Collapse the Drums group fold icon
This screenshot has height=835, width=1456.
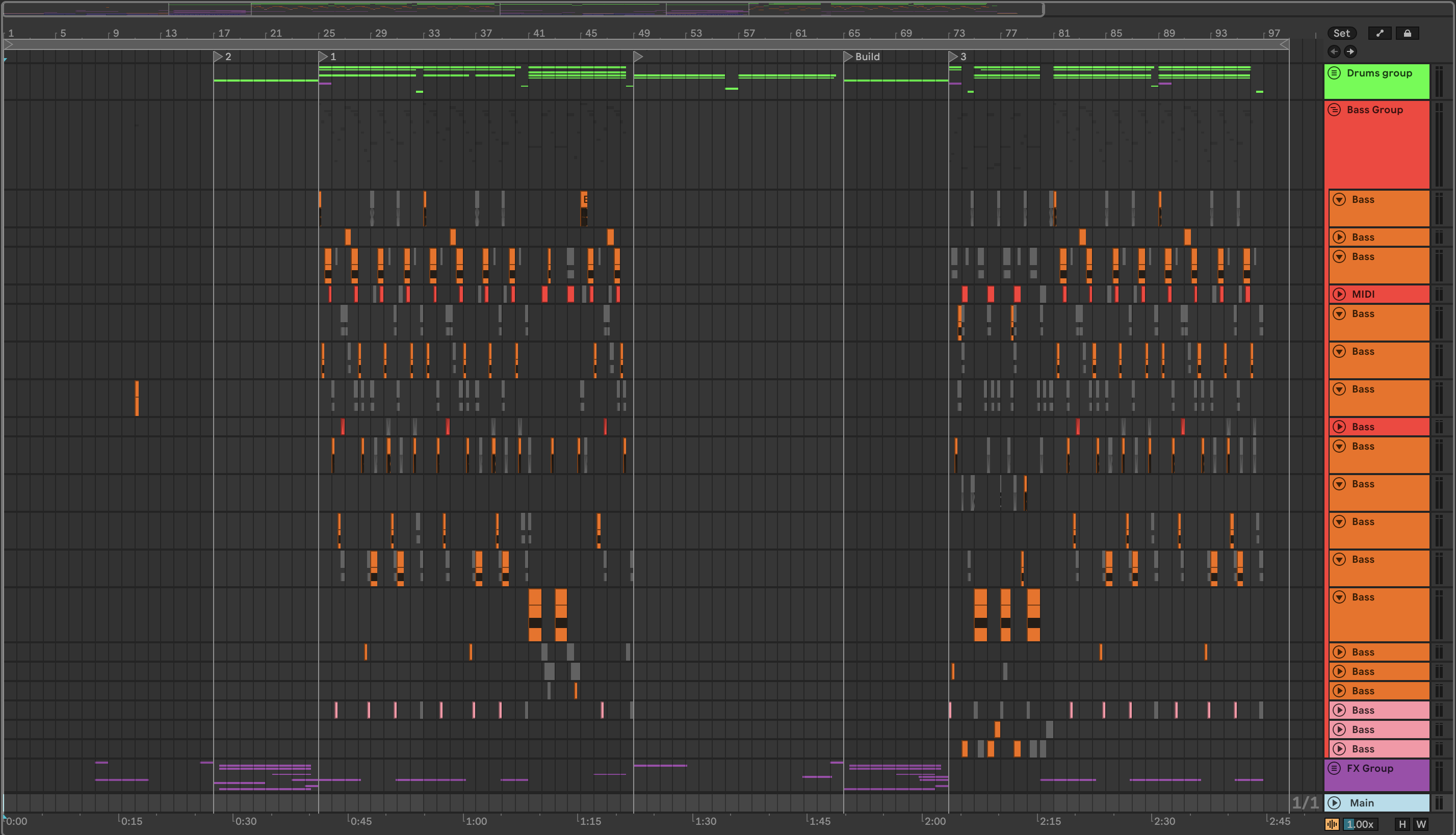pos(1335,73)
